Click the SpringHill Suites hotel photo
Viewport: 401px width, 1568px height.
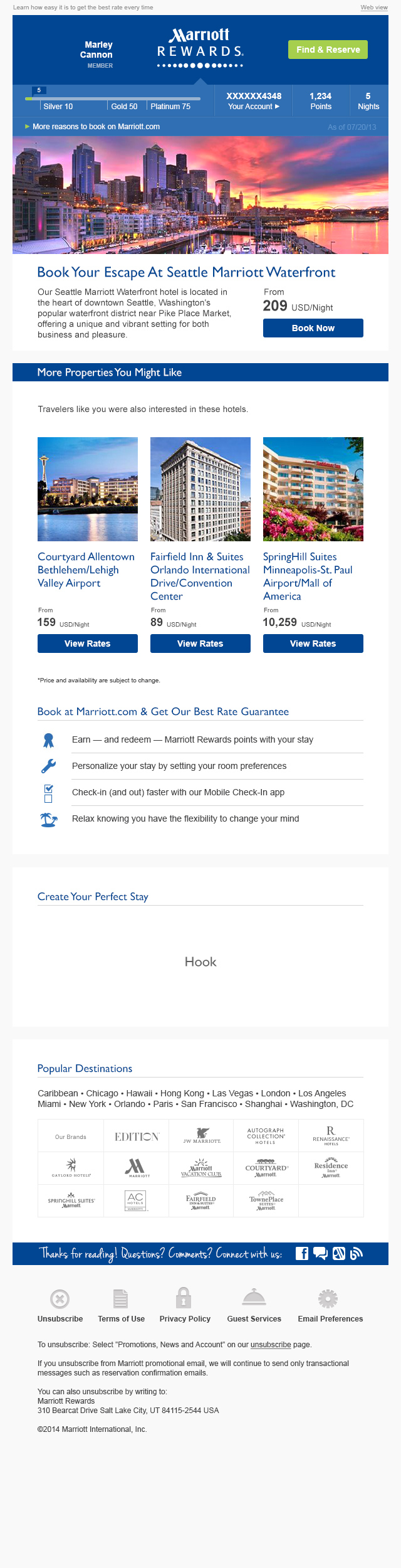(313, 489)
